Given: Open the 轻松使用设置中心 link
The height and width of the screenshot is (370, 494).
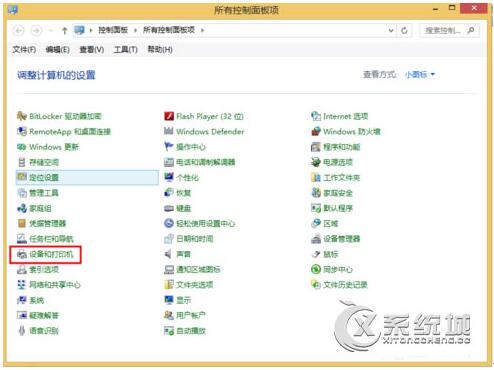Looking at the screenshot, I should pyautogui.click(x=206, y=223).
